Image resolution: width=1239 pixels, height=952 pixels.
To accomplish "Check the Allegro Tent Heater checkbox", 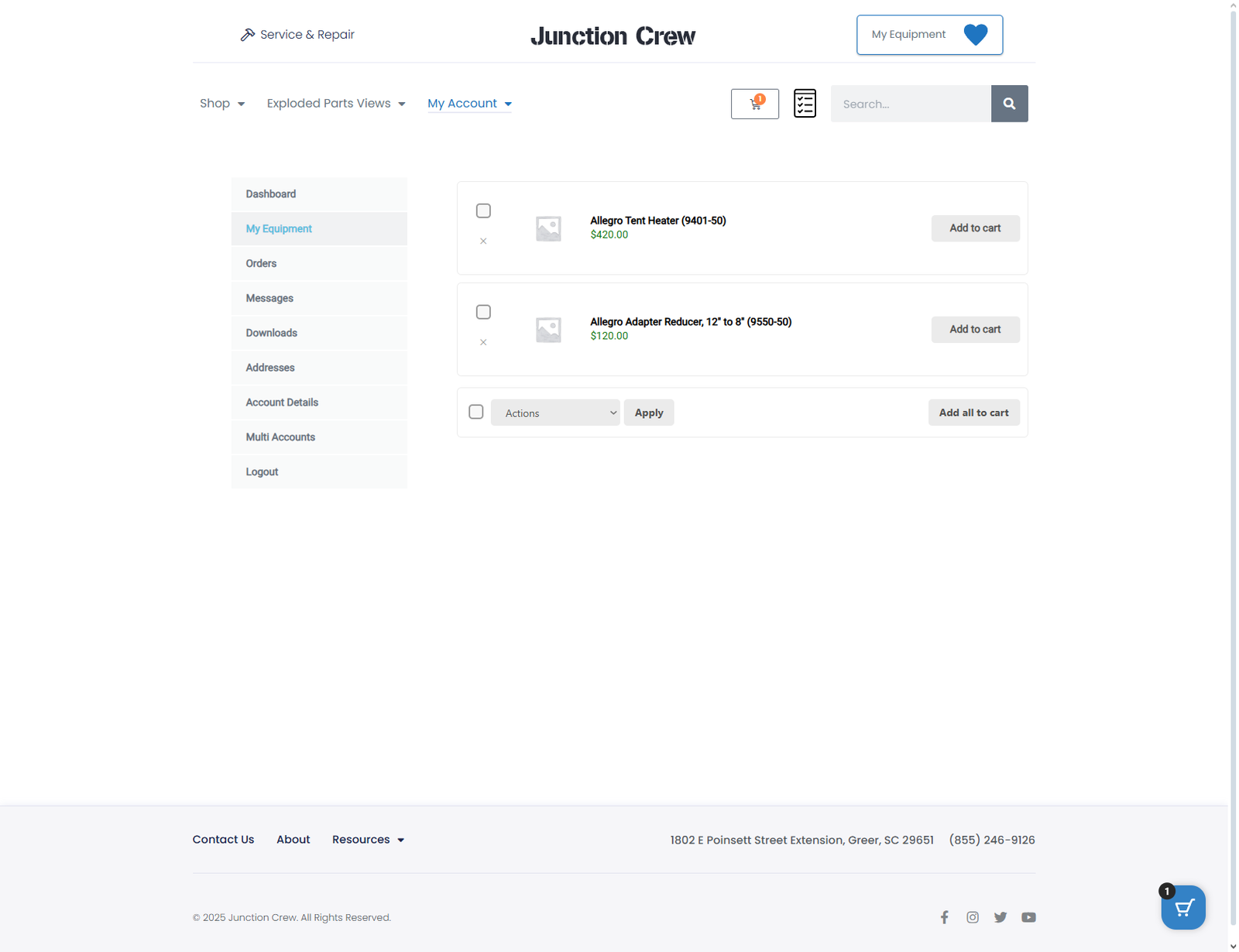I will click(483, 211).
